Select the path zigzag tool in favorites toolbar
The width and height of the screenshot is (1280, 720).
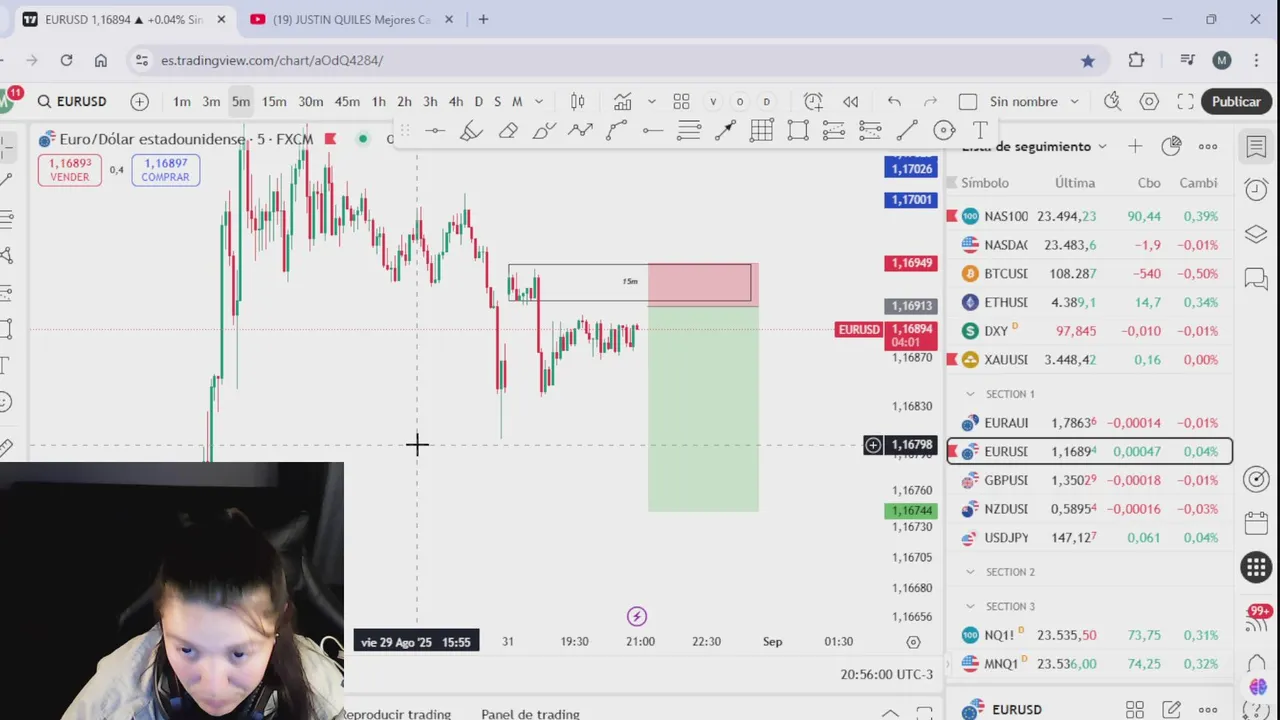pos(580,130)
